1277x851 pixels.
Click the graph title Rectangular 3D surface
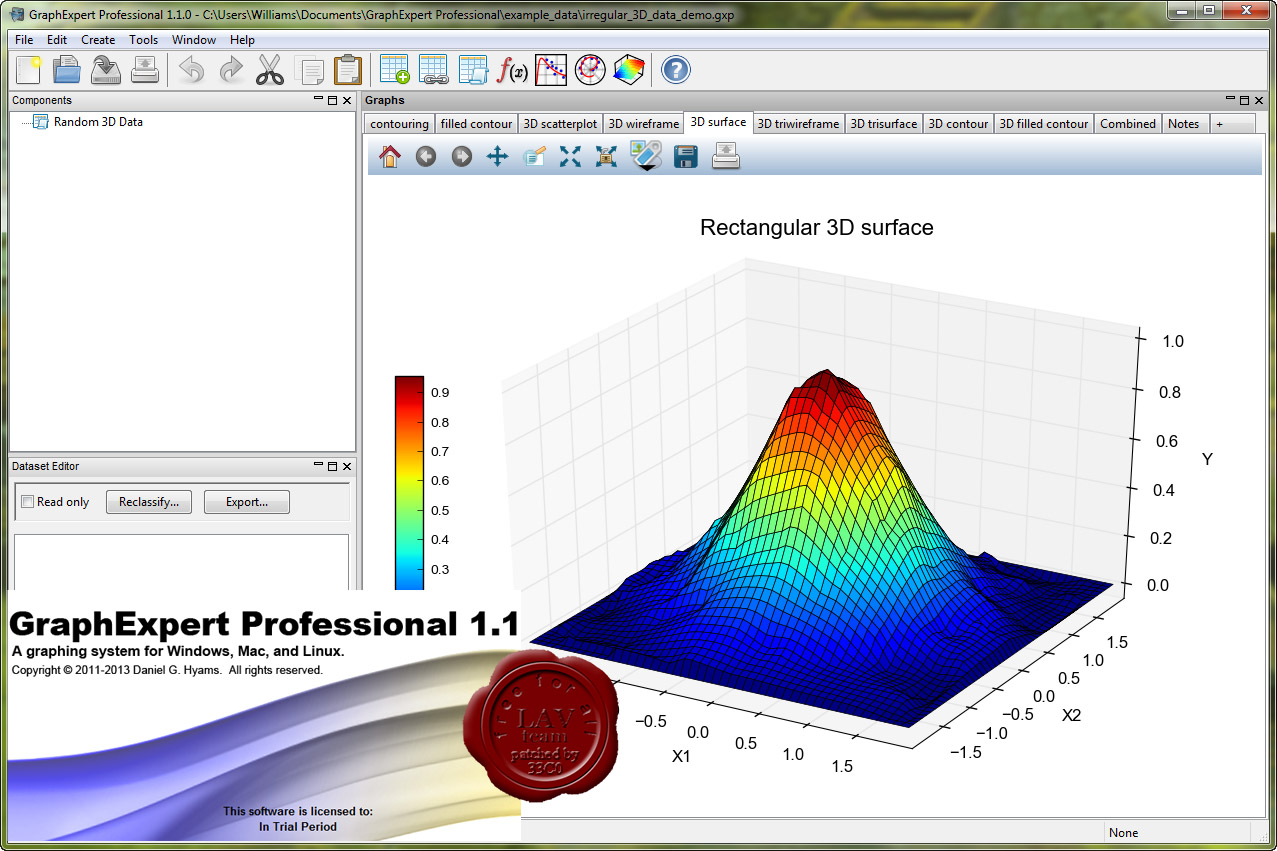pos(816,228)
